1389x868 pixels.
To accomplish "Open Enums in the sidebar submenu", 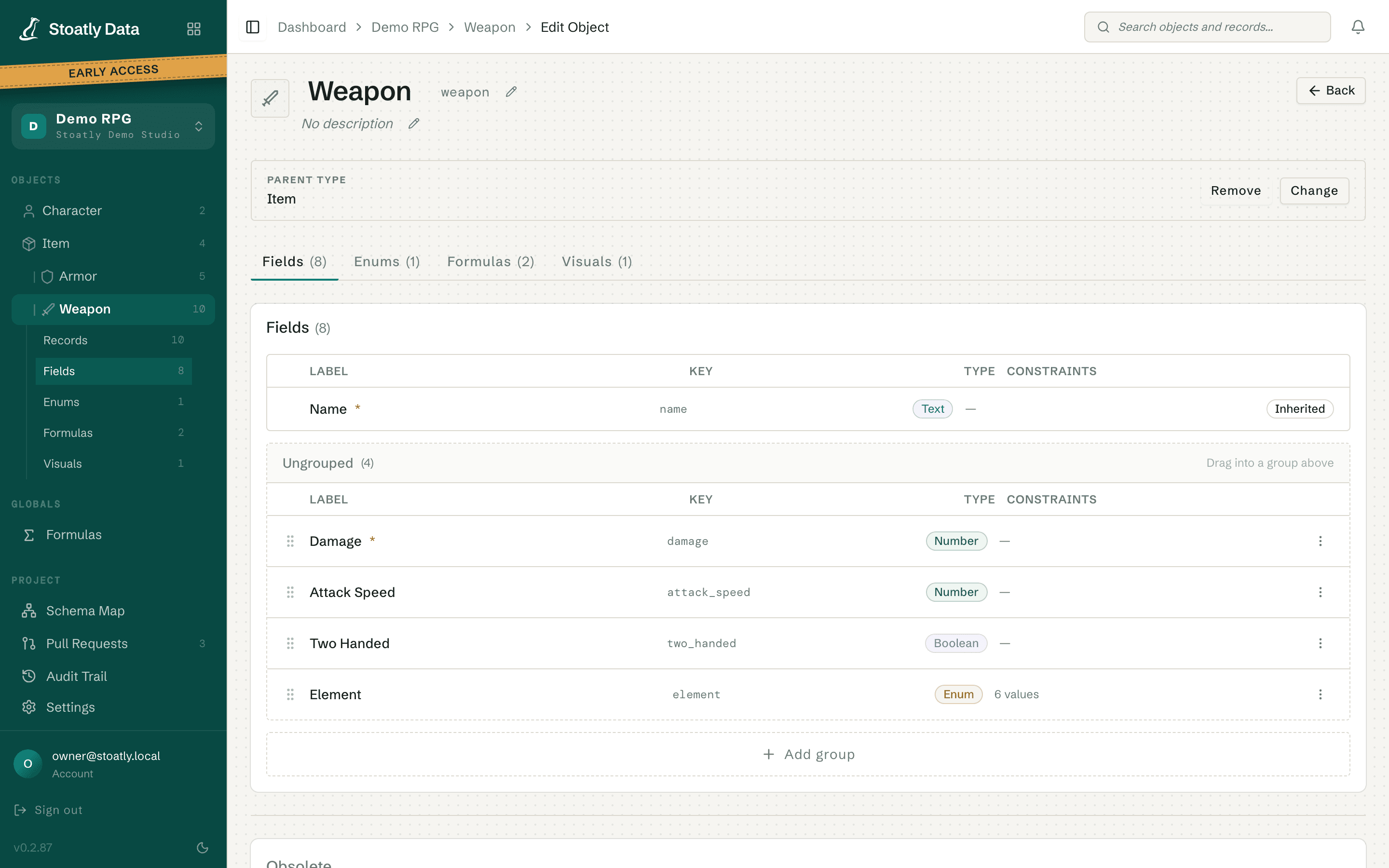I will tap(114, 402).
